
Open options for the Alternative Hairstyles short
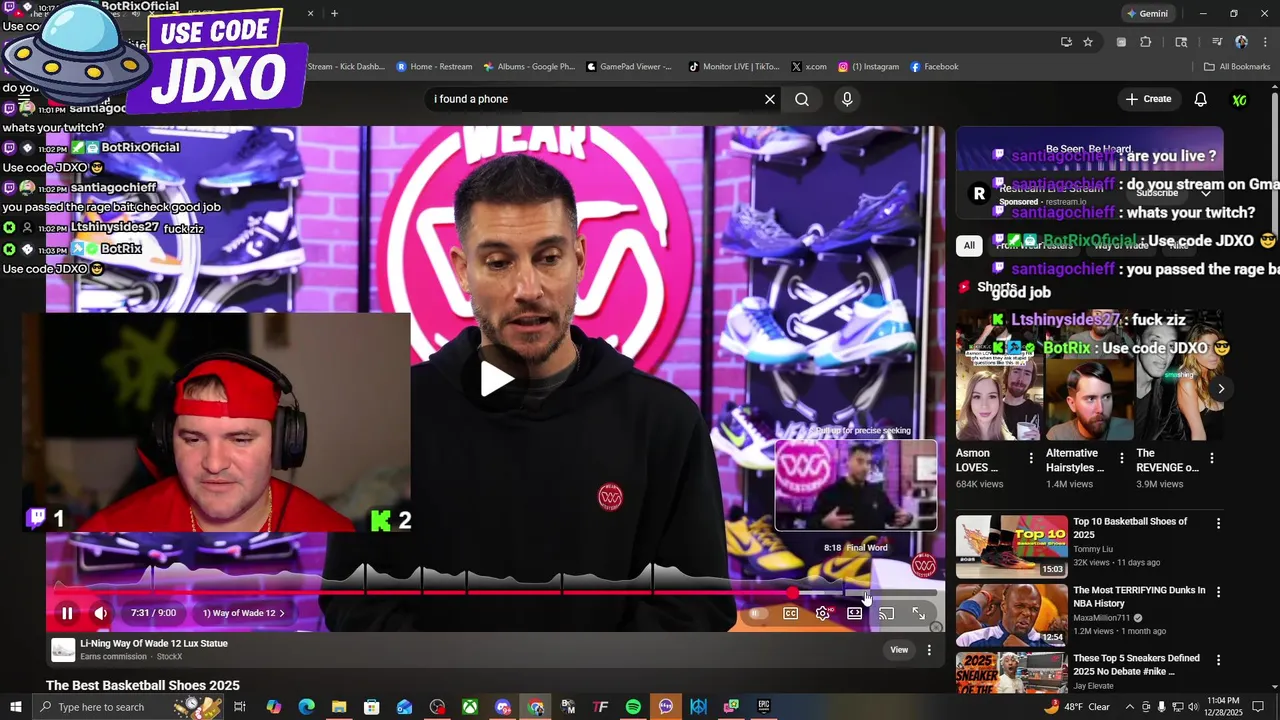(x=1121, y=458)
